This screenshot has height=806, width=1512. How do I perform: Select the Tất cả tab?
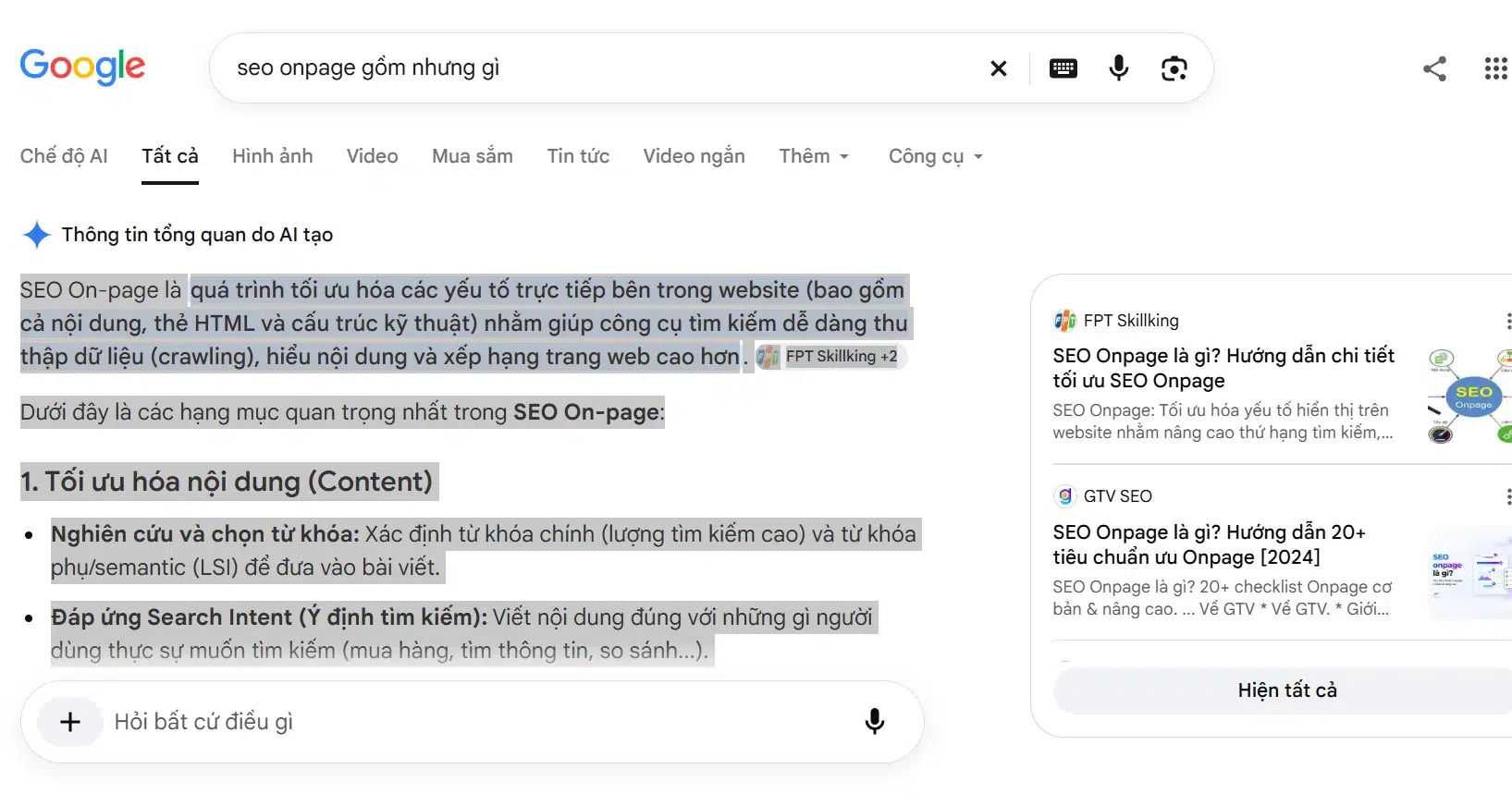(170, 156)
